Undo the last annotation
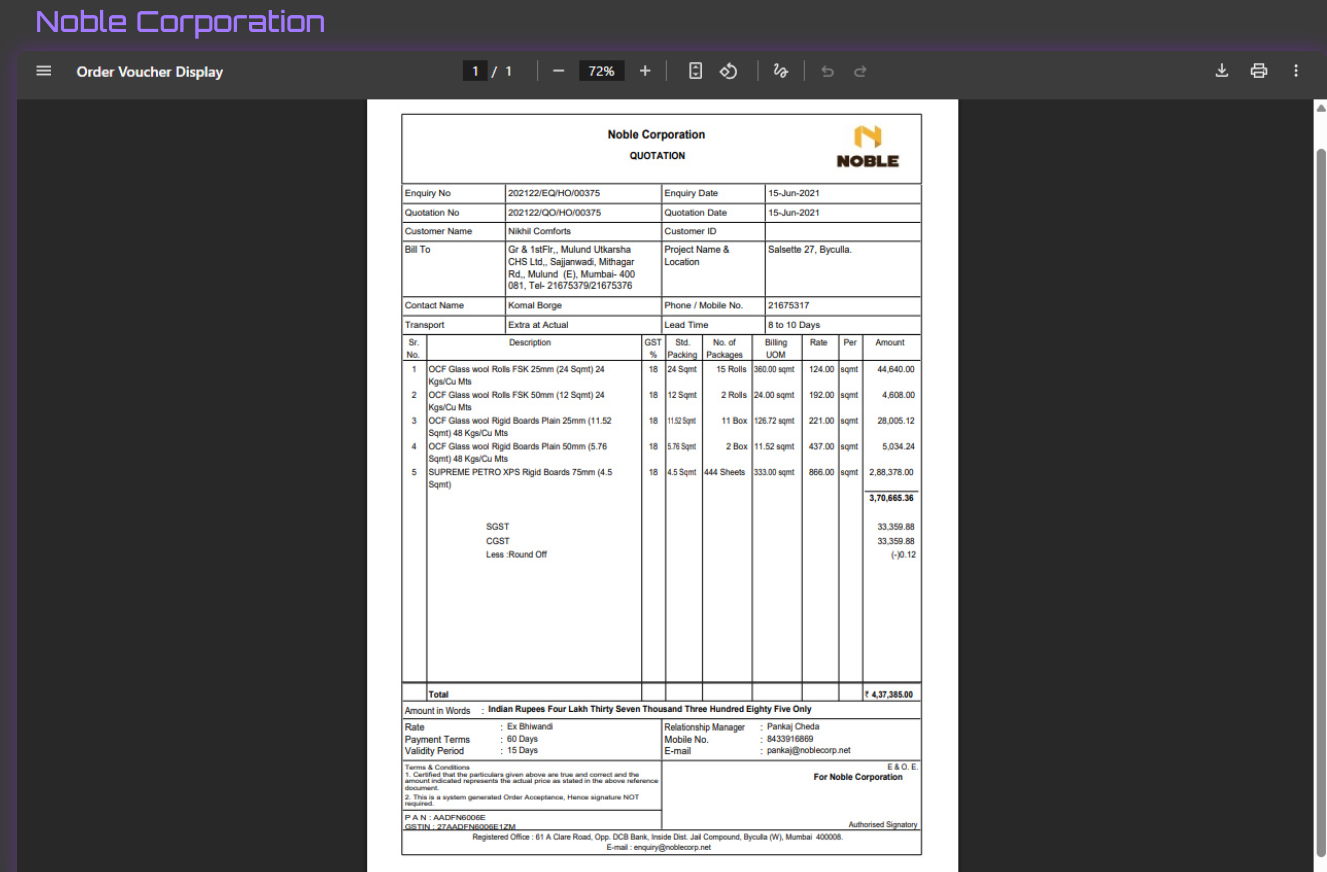1327x872 pixels. pos(827,70)
